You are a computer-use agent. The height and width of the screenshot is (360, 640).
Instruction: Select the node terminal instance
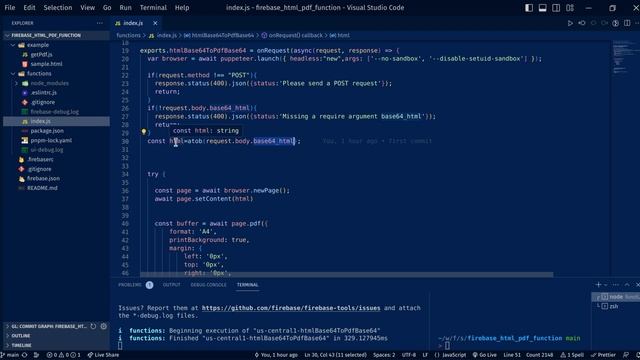pos(616,297)
